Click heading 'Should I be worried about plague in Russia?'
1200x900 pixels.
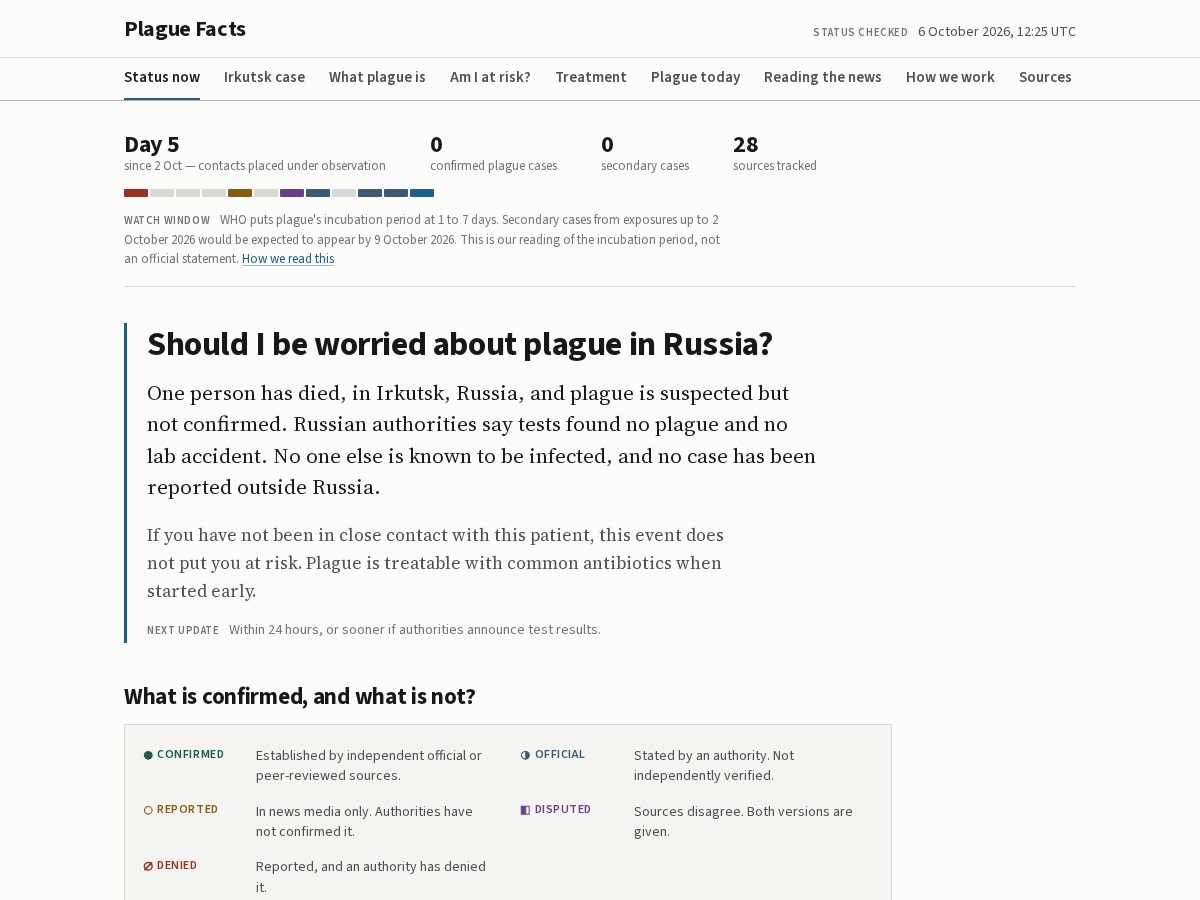(460, 344)
